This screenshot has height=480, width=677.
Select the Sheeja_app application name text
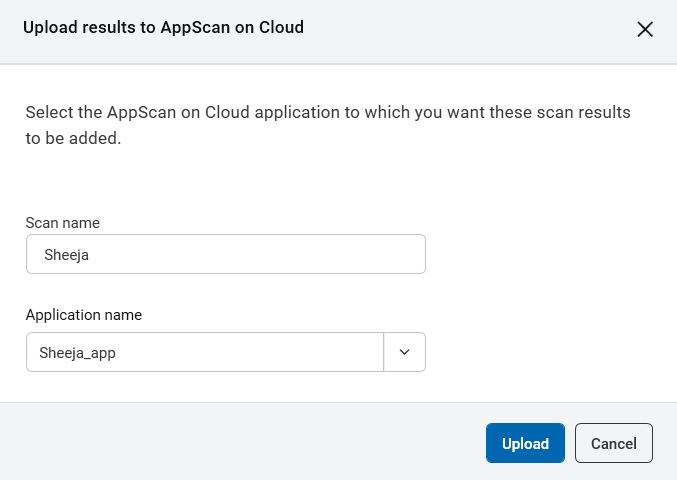[x=78, y=352]
